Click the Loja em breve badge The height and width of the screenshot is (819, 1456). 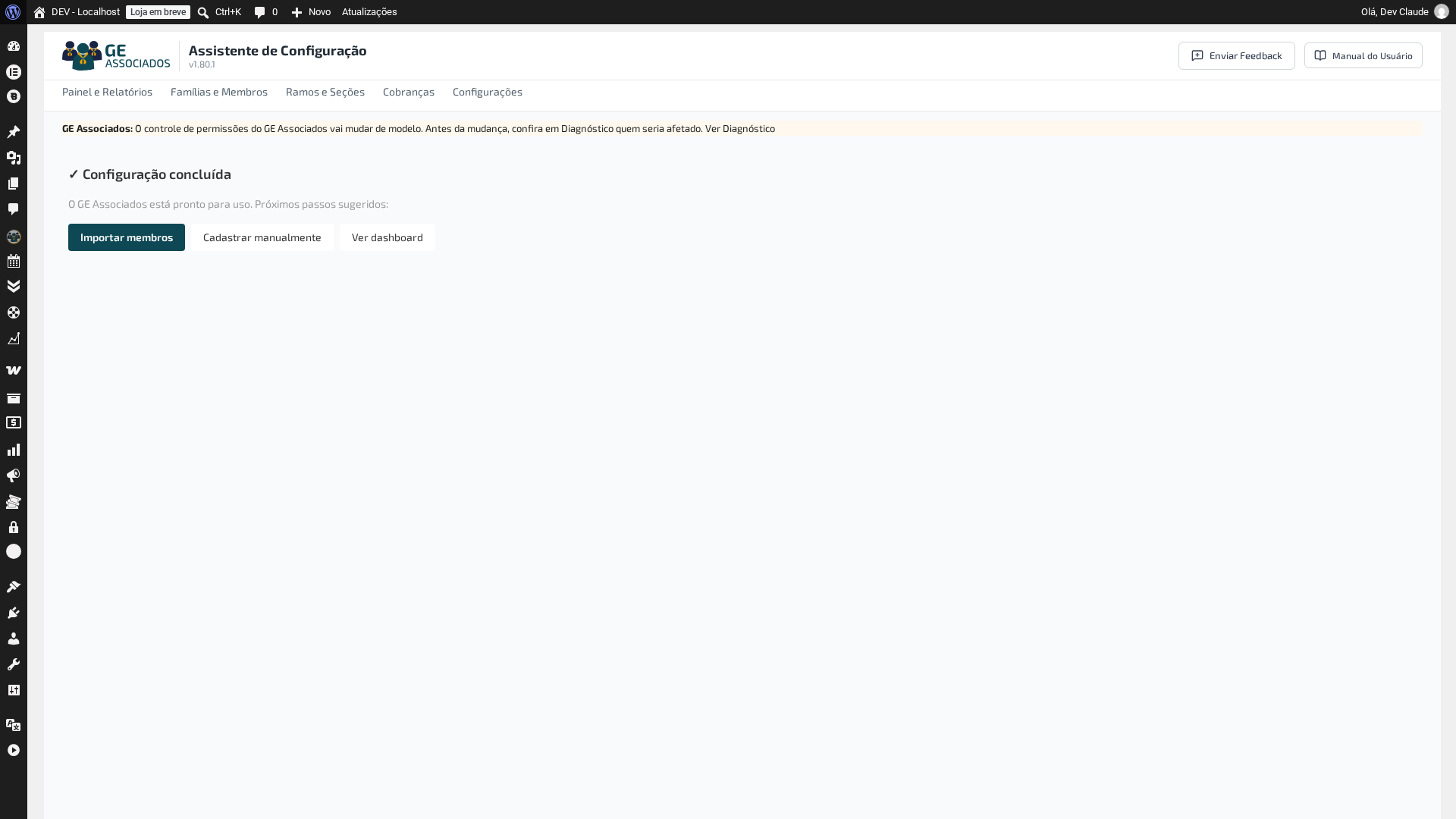pos(158,12)
